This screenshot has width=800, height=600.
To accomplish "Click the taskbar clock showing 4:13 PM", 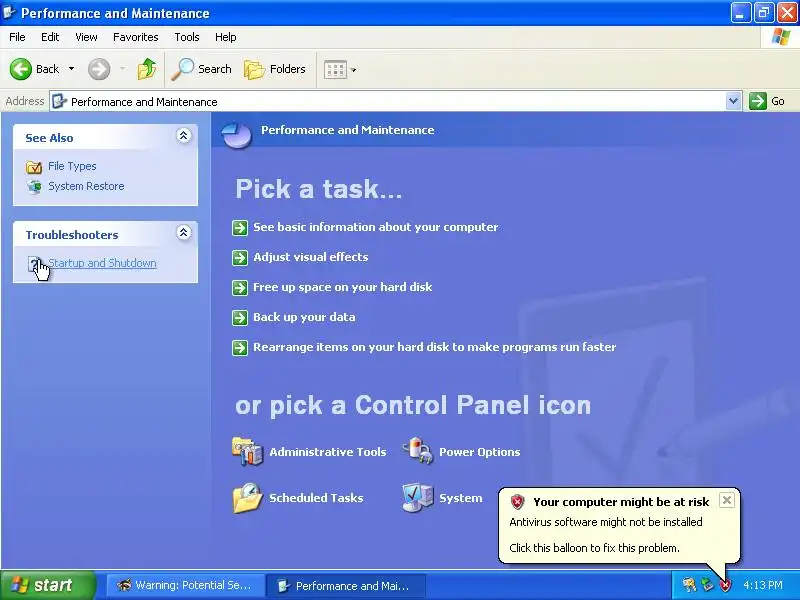I will 763,585.
